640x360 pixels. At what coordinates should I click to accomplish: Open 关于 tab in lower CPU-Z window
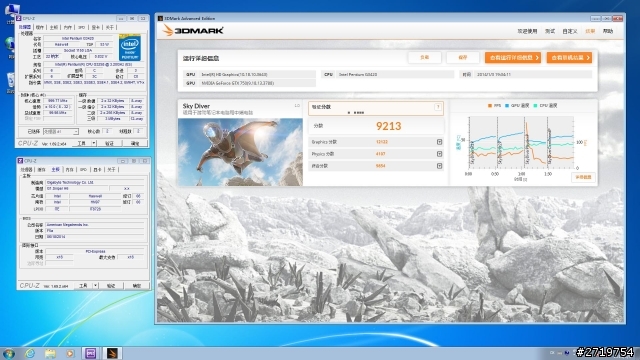(111, 170)
